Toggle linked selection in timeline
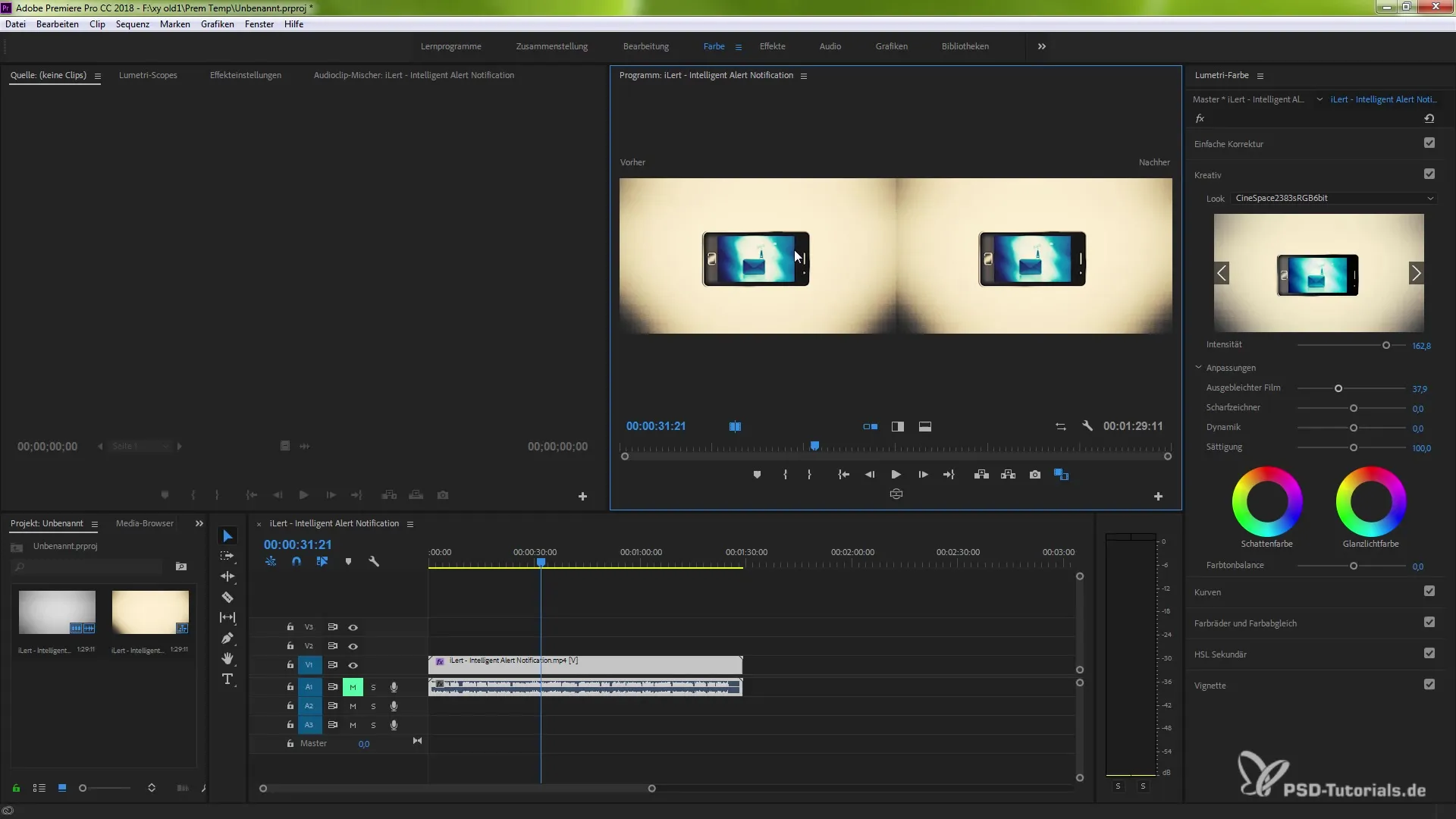This screenshot has width=1456, height=819. (x=322, y=562)
